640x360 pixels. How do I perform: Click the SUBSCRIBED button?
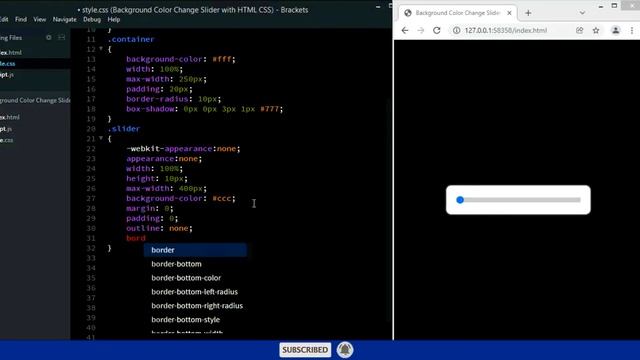pos(305,350)
